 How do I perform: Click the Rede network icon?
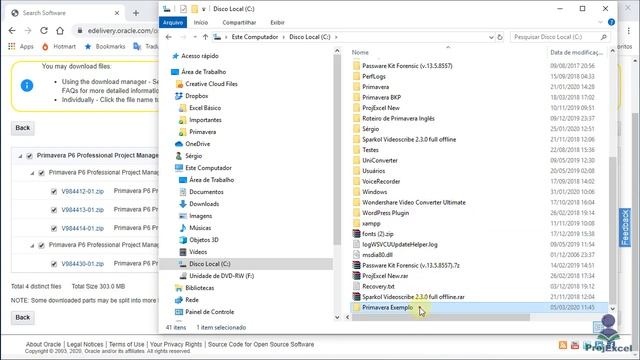(x=179, y=300)
